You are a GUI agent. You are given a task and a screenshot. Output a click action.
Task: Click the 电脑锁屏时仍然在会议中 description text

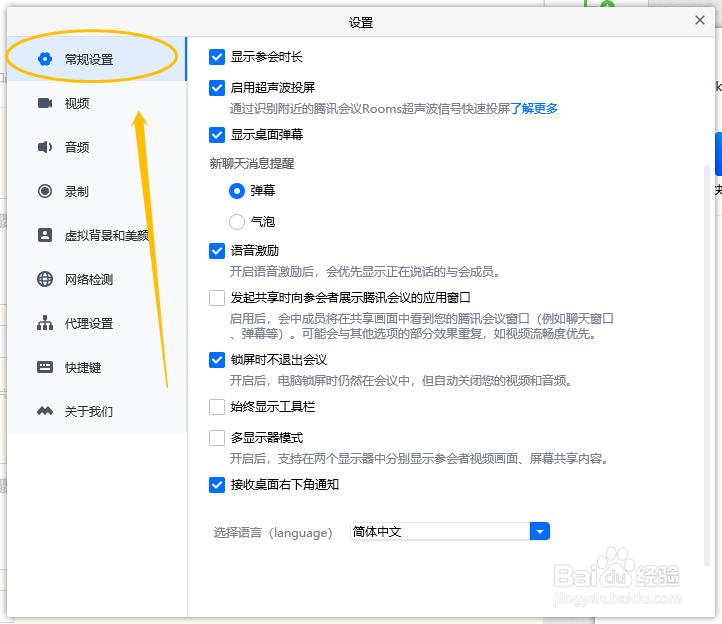click(x=401, y=381)
